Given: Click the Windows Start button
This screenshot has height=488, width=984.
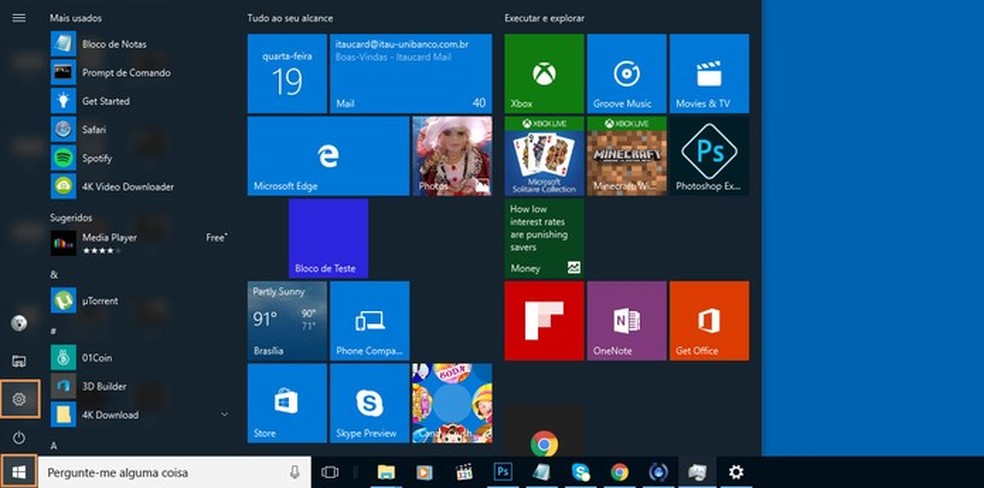Looking at the screenshot, I should pos(19,472).
